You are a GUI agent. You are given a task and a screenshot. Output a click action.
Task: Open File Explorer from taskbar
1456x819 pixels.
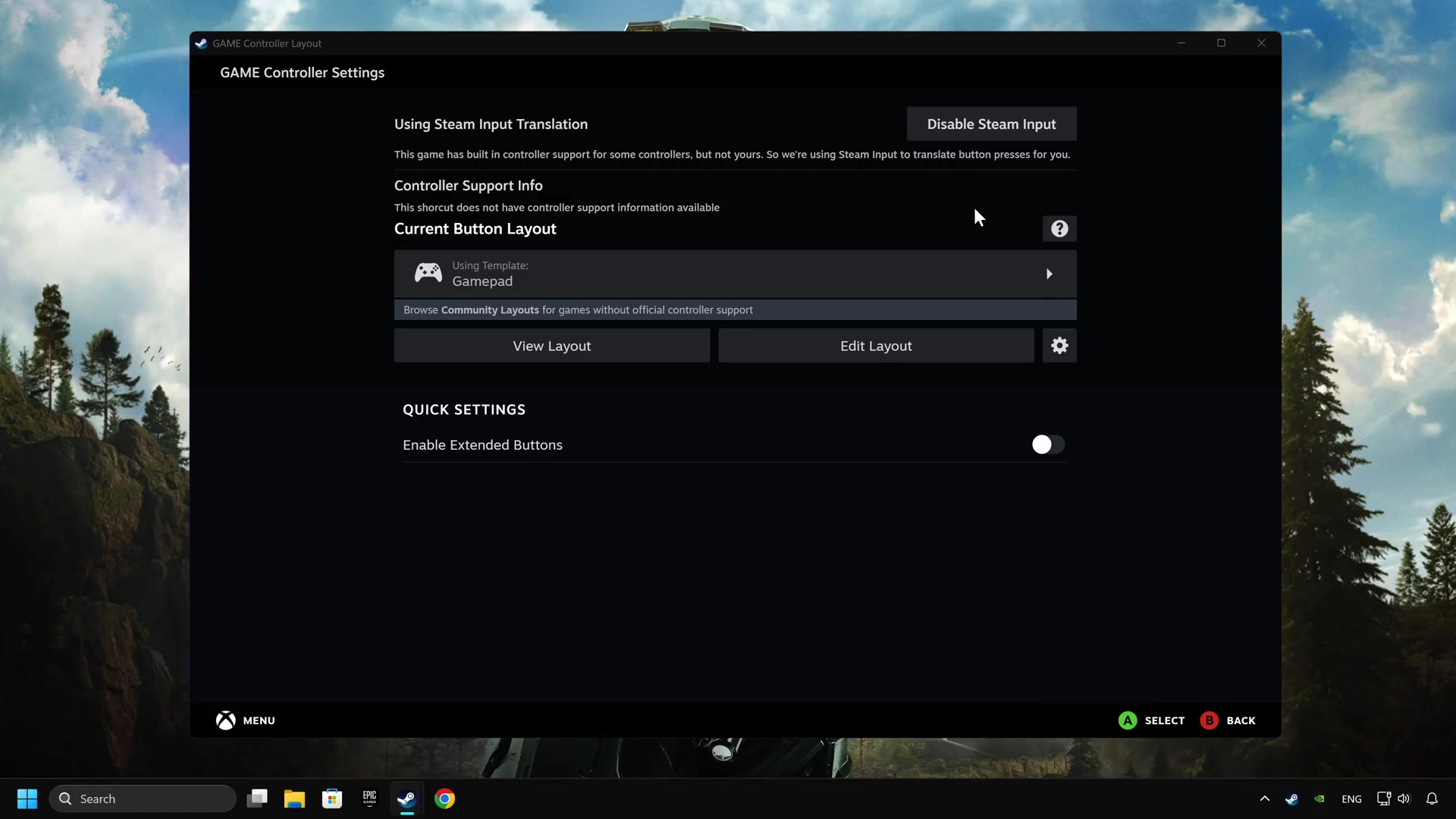coord(294,799)
